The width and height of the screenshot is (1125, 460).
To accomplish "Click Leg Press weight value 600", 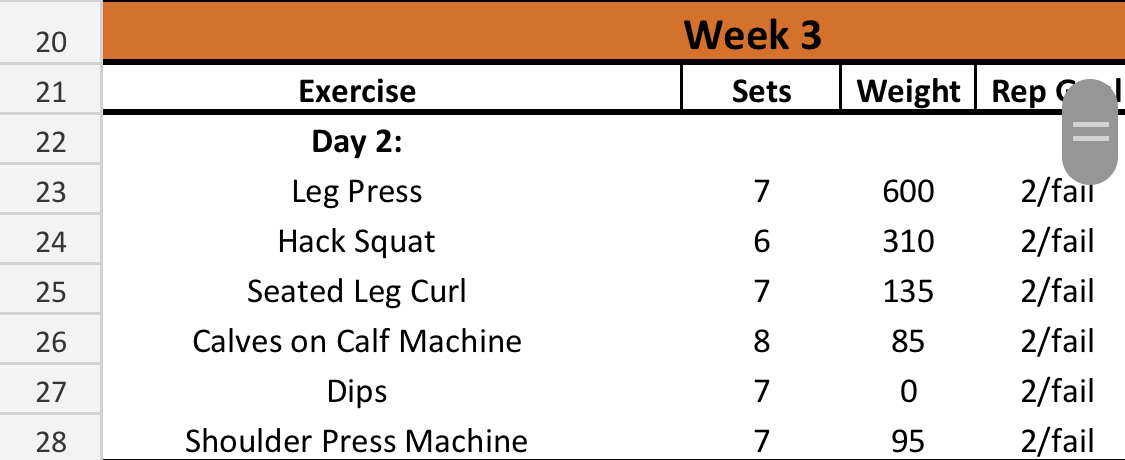I will (908, 191).
